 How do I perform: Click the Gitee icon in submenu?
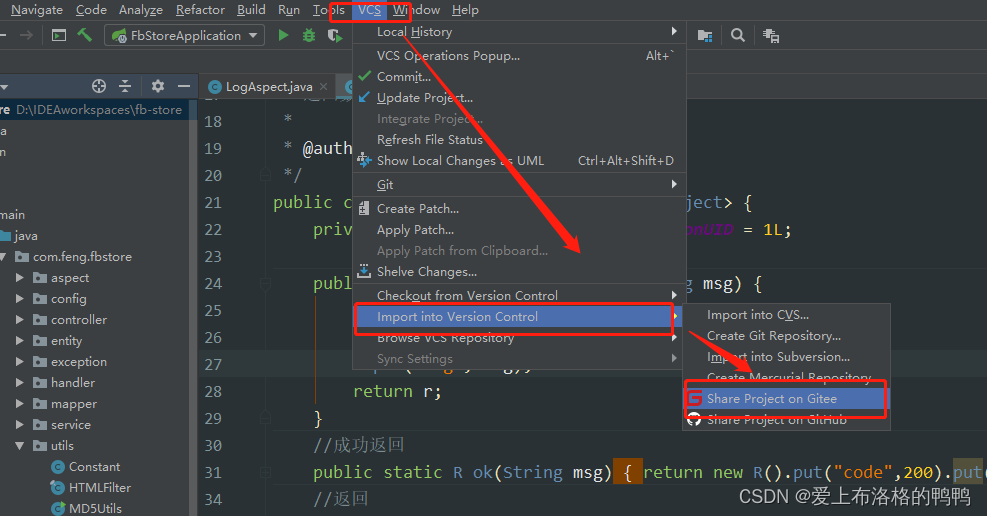pos(694,398)
